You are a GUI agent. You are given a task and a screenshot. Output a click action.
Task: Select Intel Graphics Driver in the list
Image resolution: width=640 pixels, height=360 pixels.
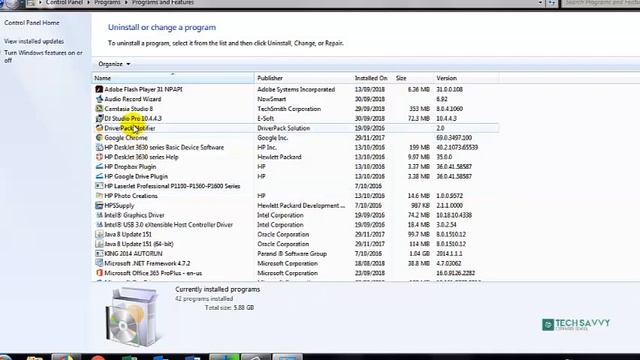click(134, 215)
